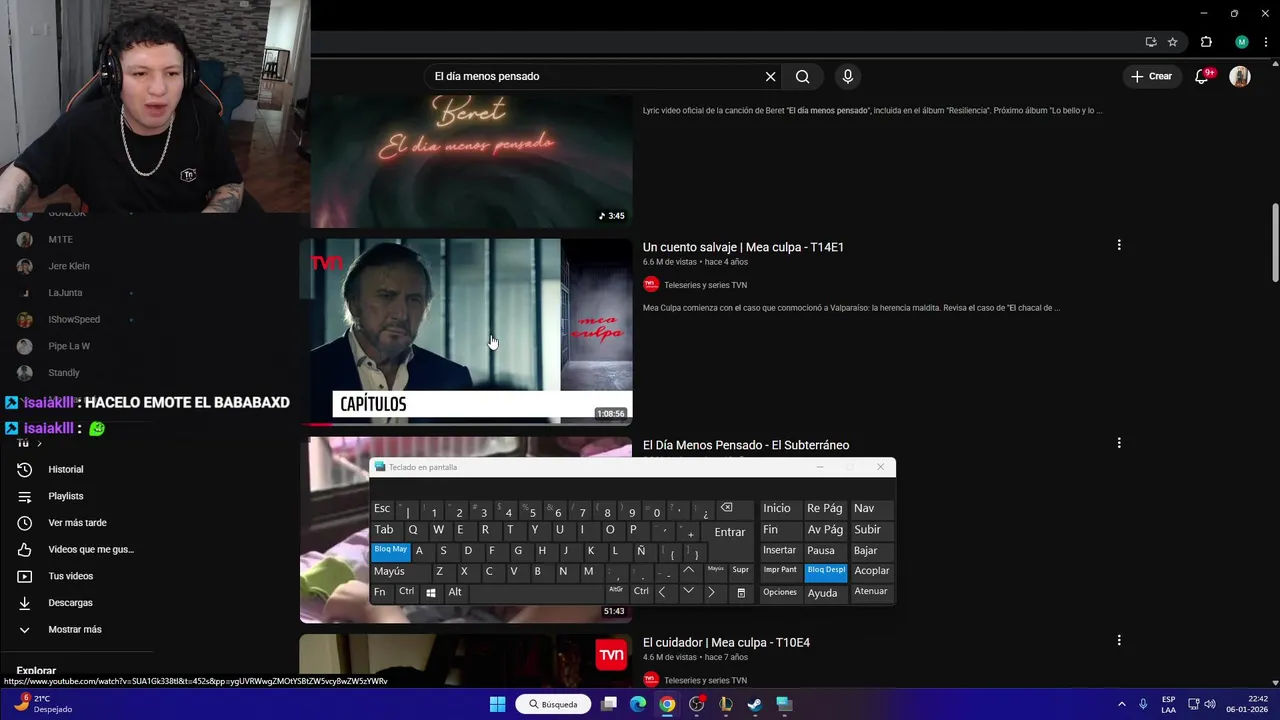Screen dimensions: 1280x720
Task: Toggle the right Ctrl key on the keyboard
Action: pos(641,592)
